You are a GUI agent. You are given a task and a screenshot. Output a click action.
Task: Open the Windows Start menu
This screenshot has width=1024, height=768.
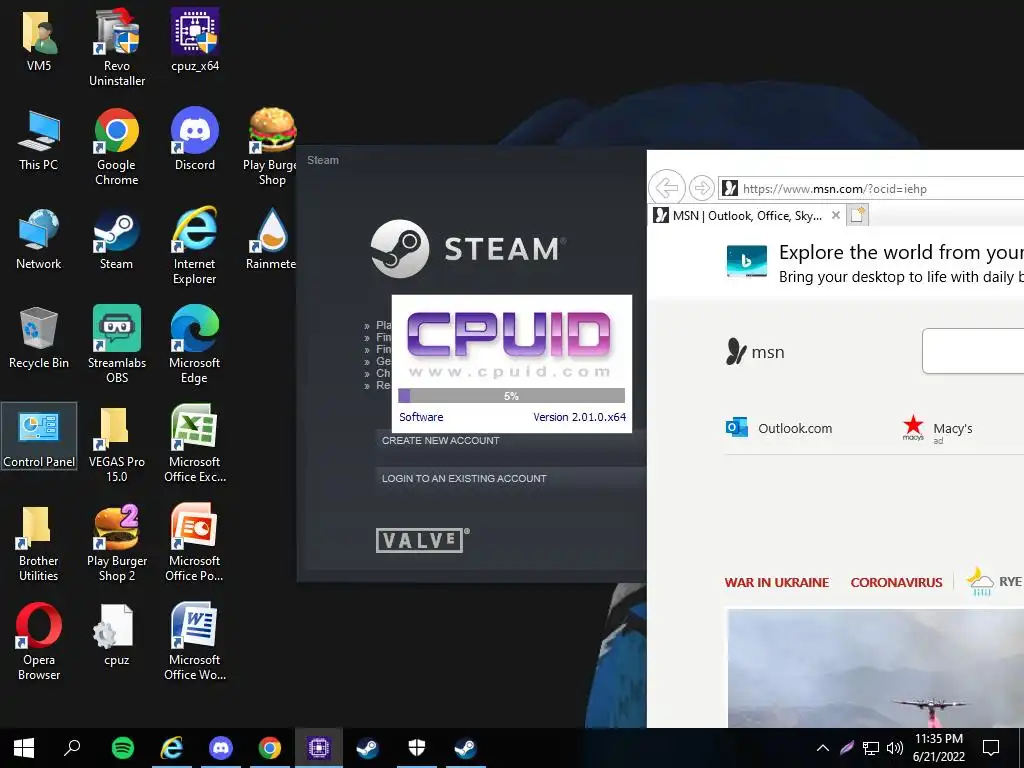[x=24, y=748]
